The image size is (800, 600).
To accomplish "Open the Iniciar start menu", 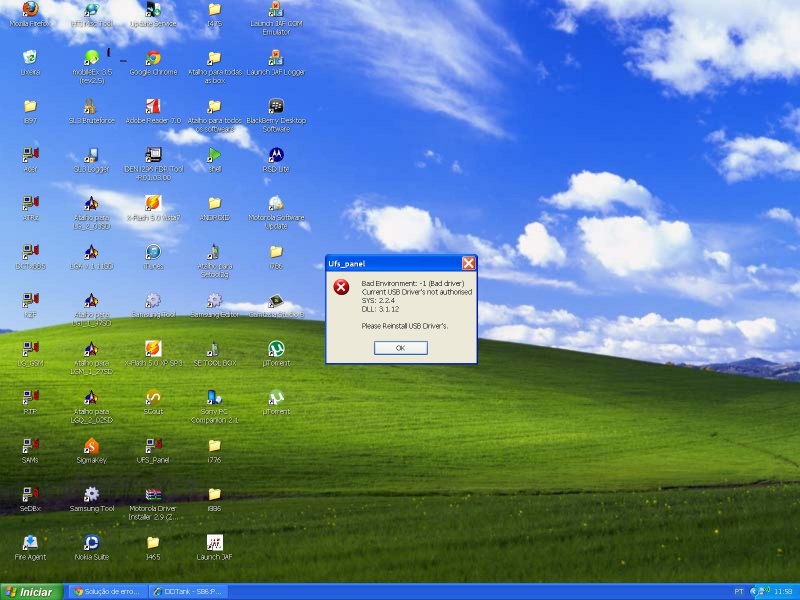I will point(32,592).
